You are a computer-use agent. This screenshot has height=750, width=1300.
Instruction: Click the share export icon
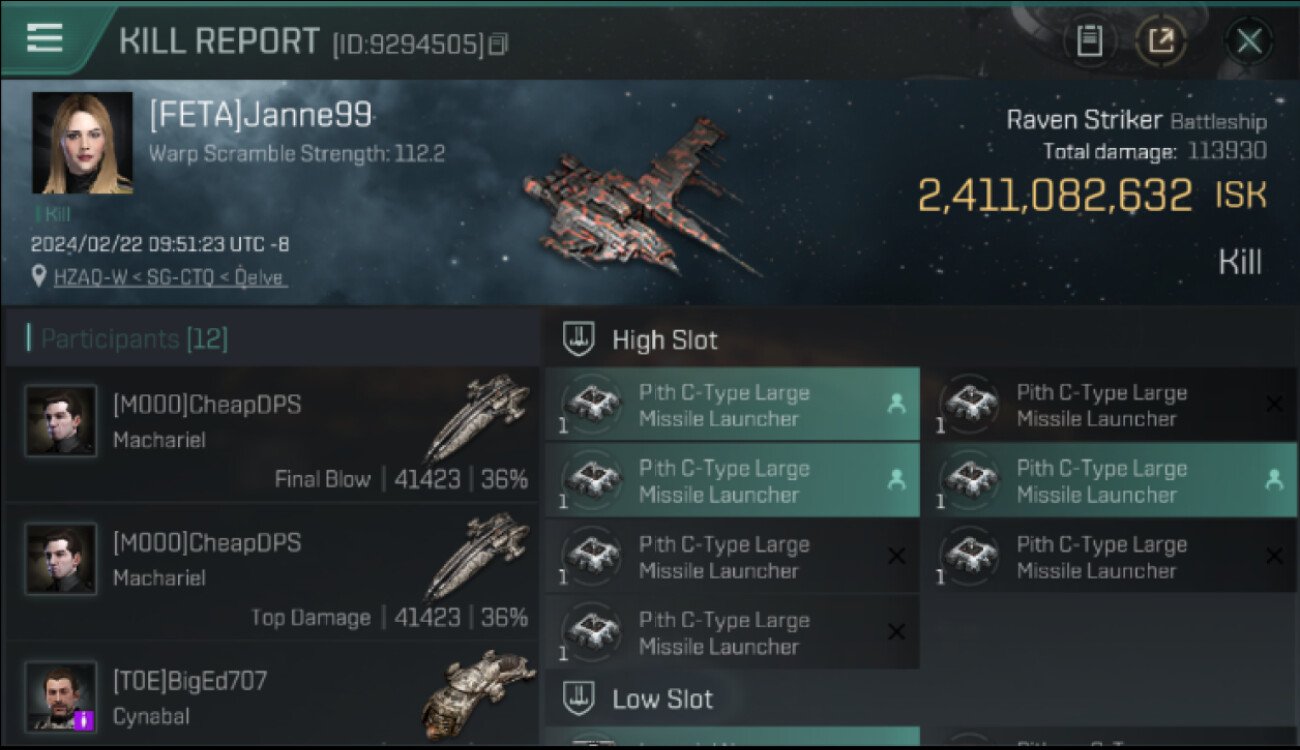point(1161,41)
